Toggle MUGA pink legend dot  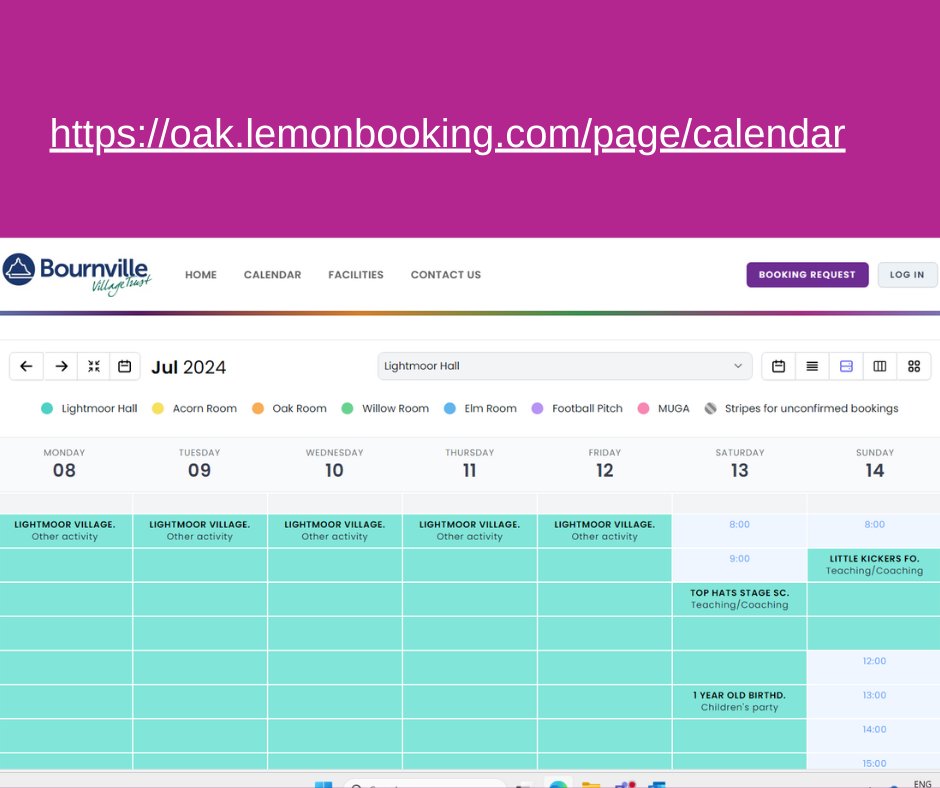(x=643, y=408)
